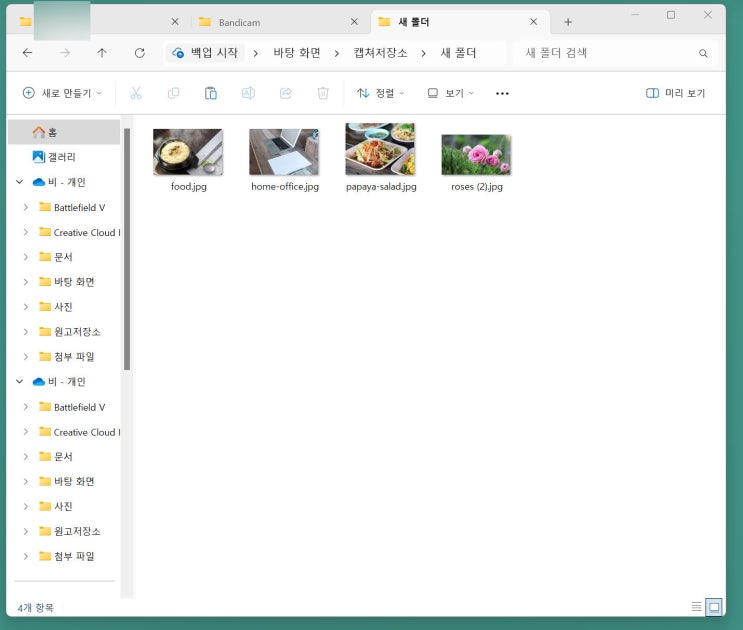The width and height of the screenshot is (743, 630).
Task: Open the 정렬 sort dropdown
Action: click(381, 93)
